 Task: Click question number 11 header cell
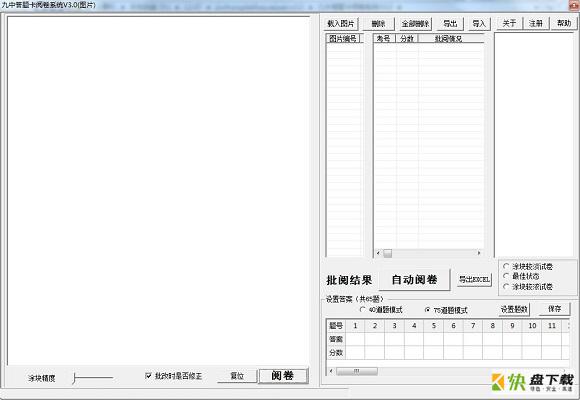point(552,326)
